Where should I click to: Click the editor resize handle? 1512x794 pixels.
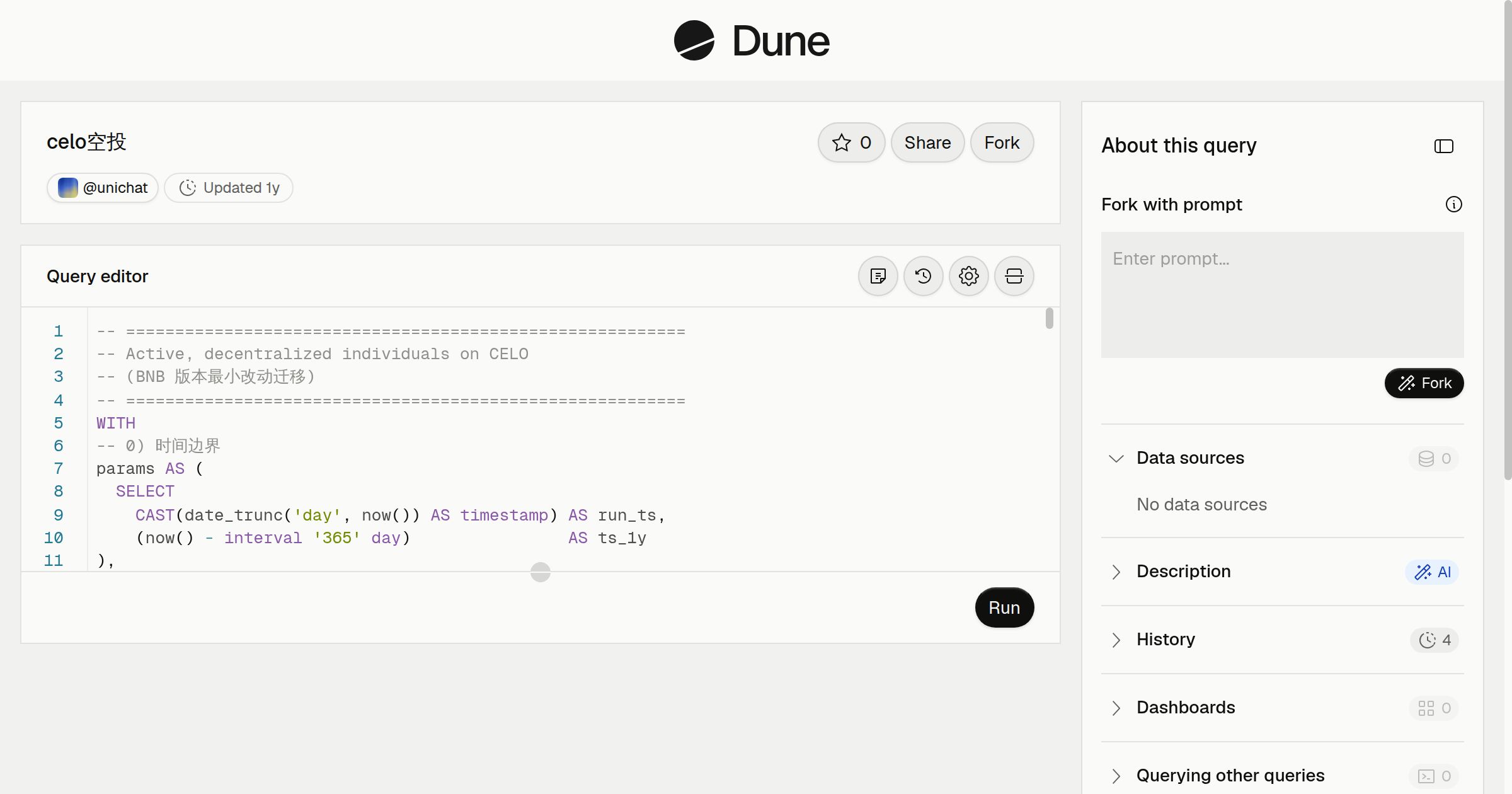pyautogui.click(x=541, y=572)
